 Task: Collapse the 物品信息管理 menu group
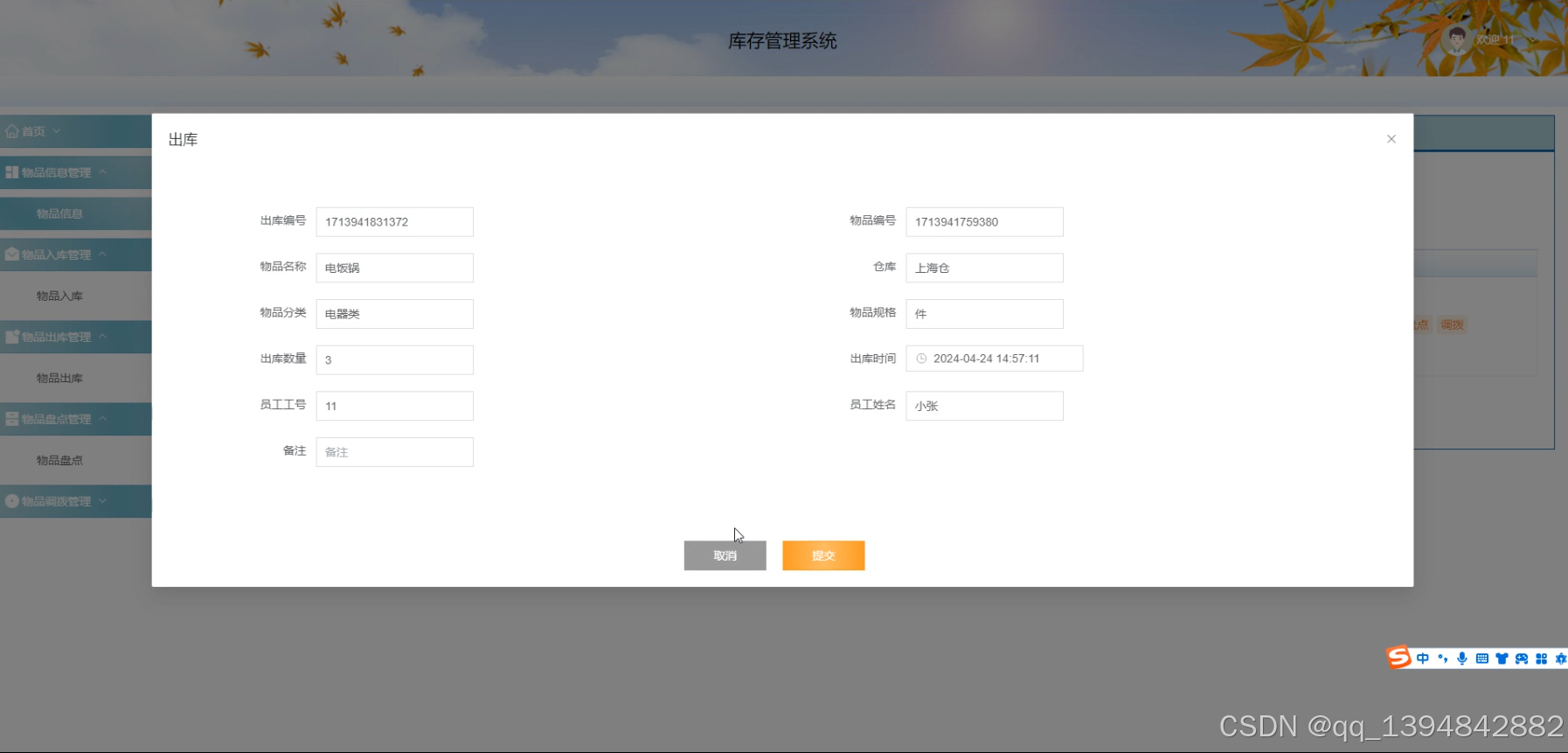pyautogui.click(x=75, y=172)
